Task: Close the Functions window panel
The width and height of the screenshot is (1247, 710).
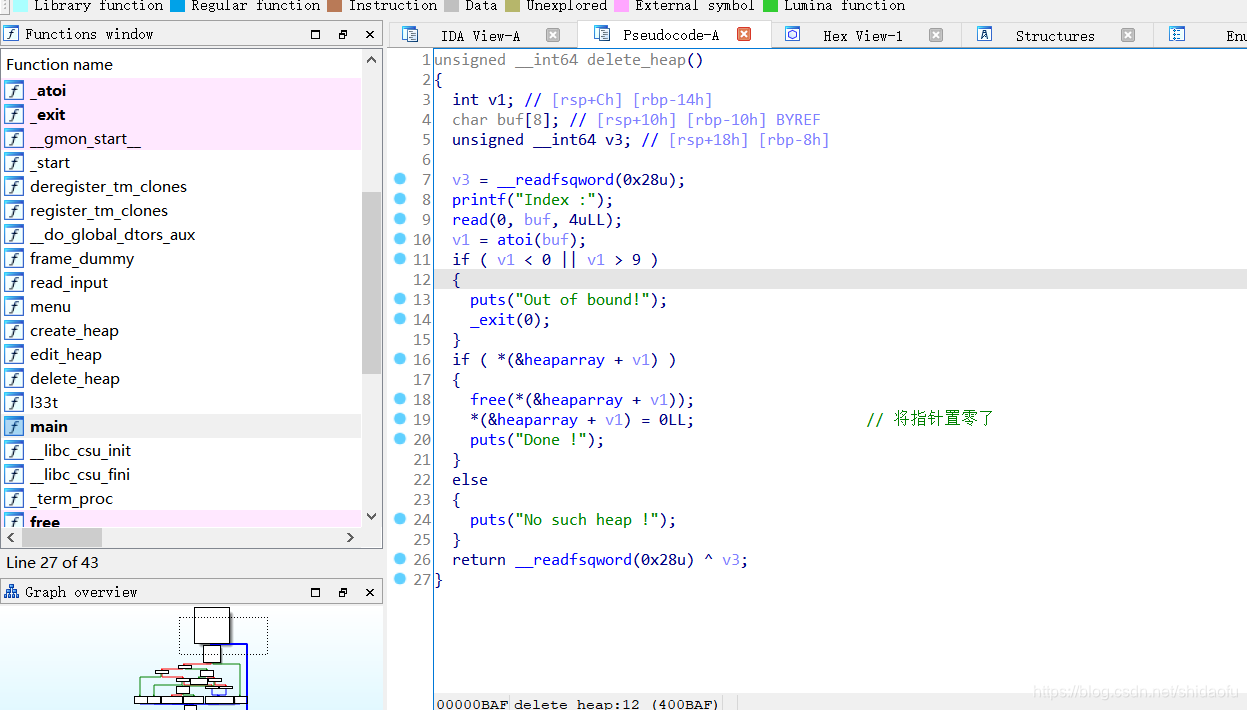Action: pyautogui.click(x=370, y=34)
